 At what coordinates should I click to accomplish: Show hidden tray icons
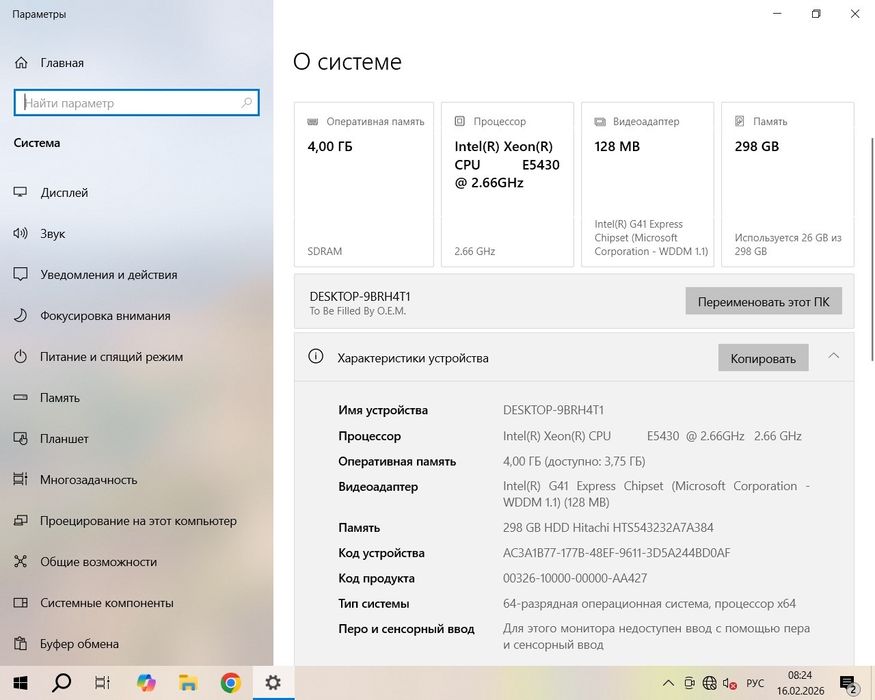(668, 683)
